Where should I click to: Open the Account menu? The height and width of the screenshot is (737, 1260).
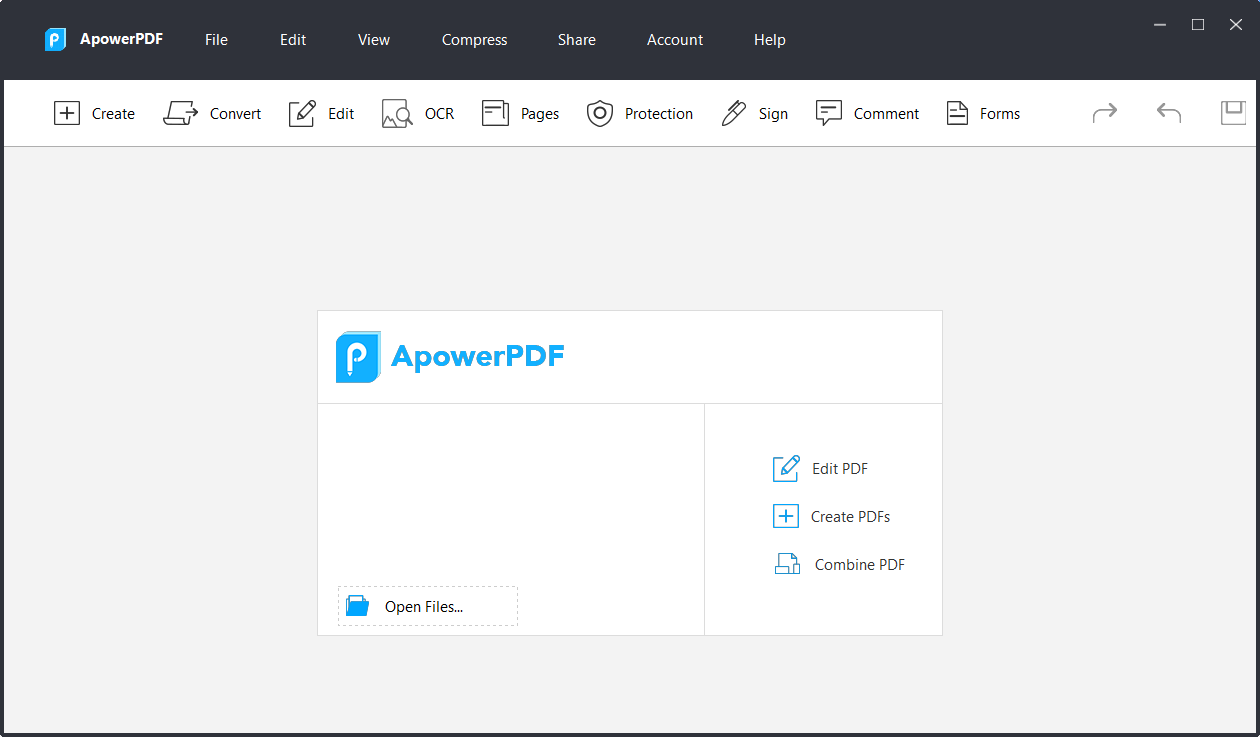tap(675, 40)
